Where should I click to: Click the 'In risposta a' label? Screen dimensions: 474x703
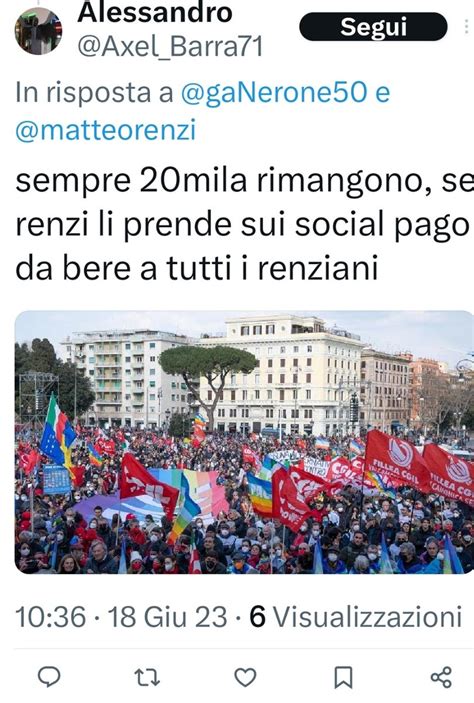pyautogui.click(x=94, y=92)
